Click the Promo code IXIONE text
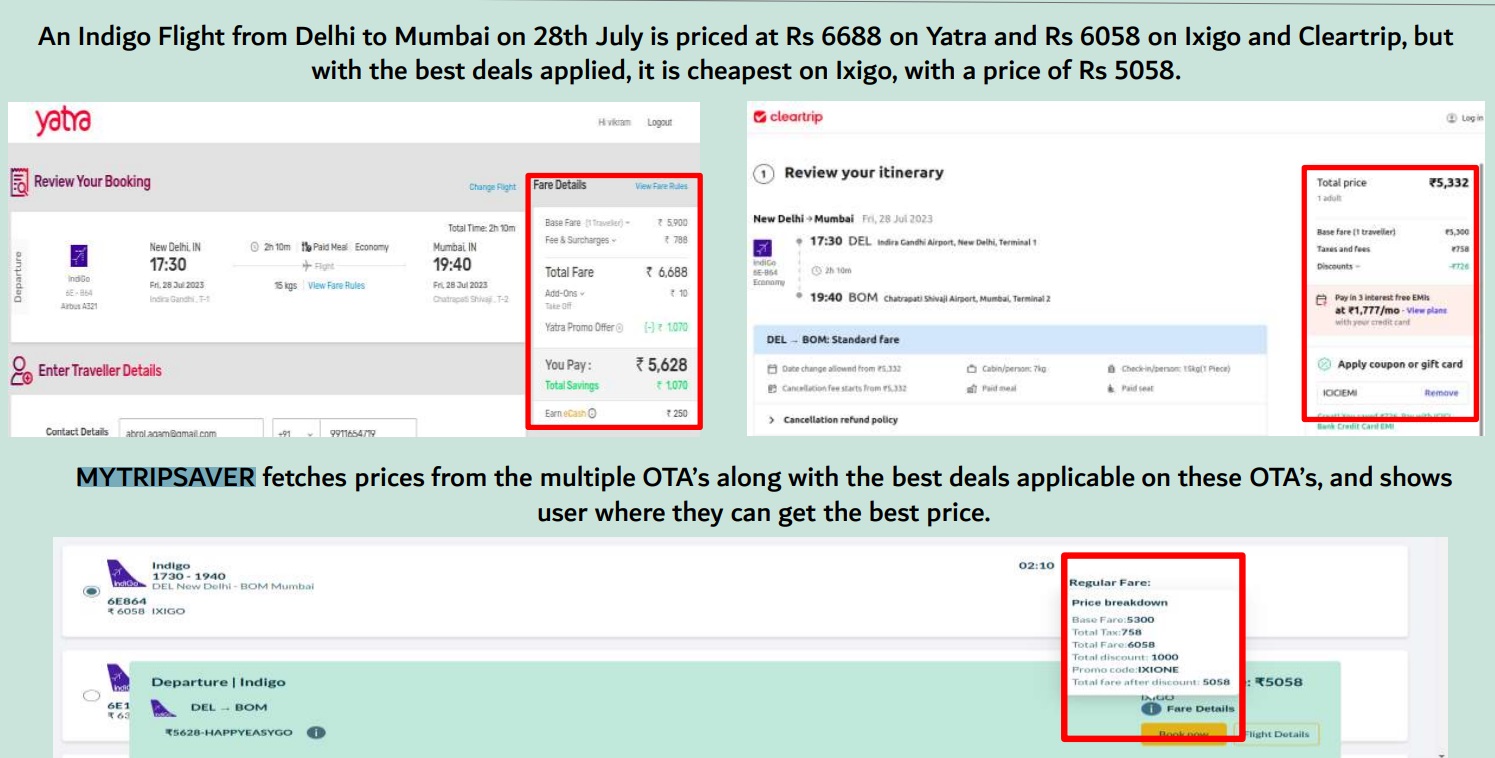This screenshot has height=758, width=1495. pyautogui.click(x=1125, y=669)
